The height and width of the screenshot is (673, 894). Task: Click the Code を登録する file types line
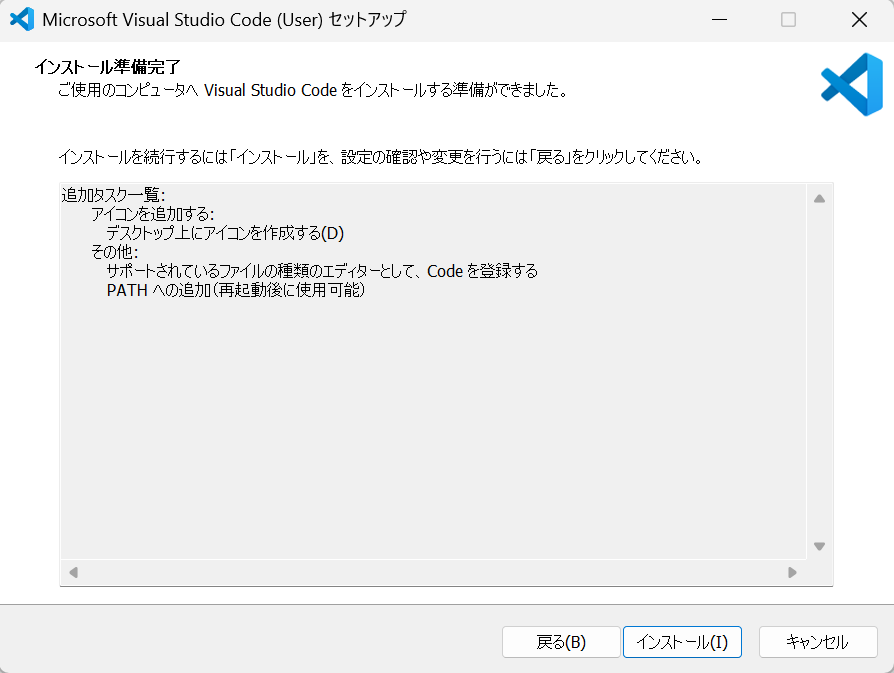click(322, 271)
